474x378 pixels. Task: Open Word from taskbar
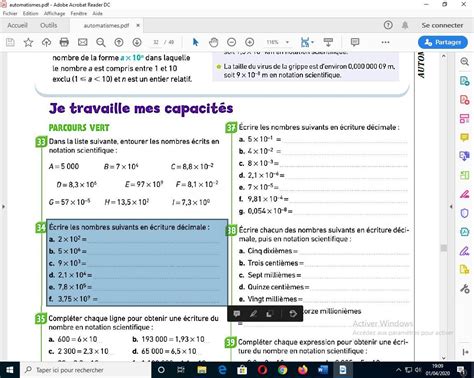(x=323, y=370)
